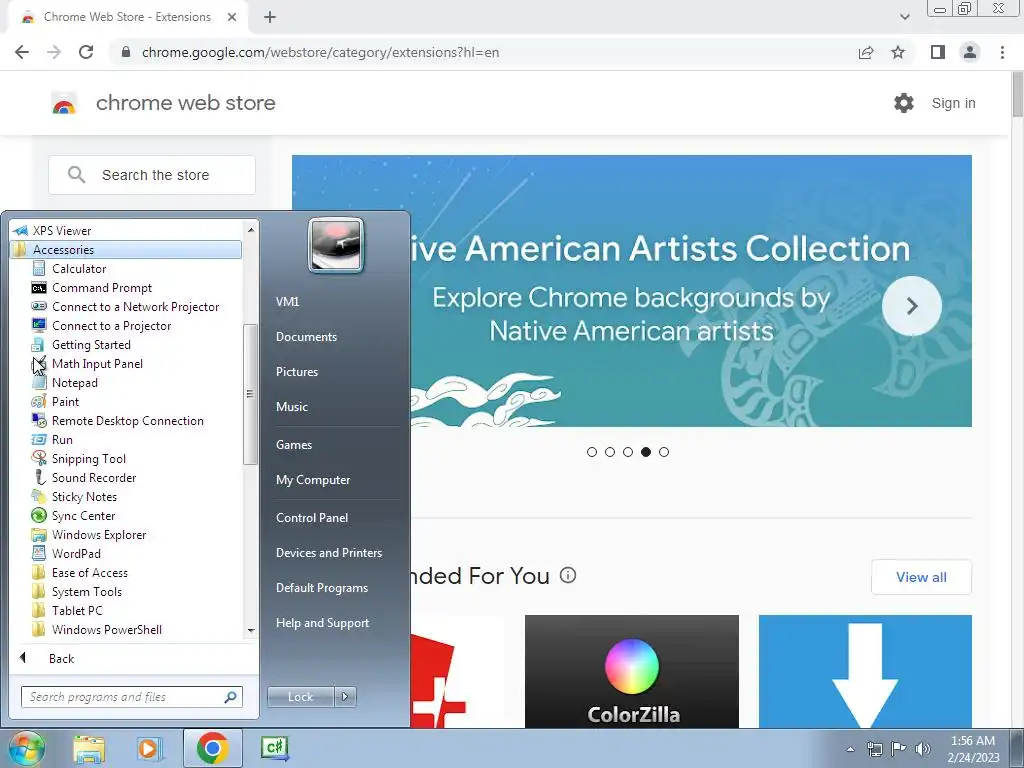This screenshot has width=1024, height=768.
Task: Open Sync Center
Action: pos(83,515)
